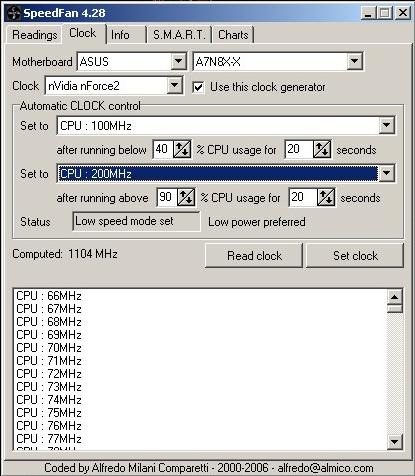415x476 pixels.
Task: Click the seconds field after running above
Action: (x=303, y=197)
